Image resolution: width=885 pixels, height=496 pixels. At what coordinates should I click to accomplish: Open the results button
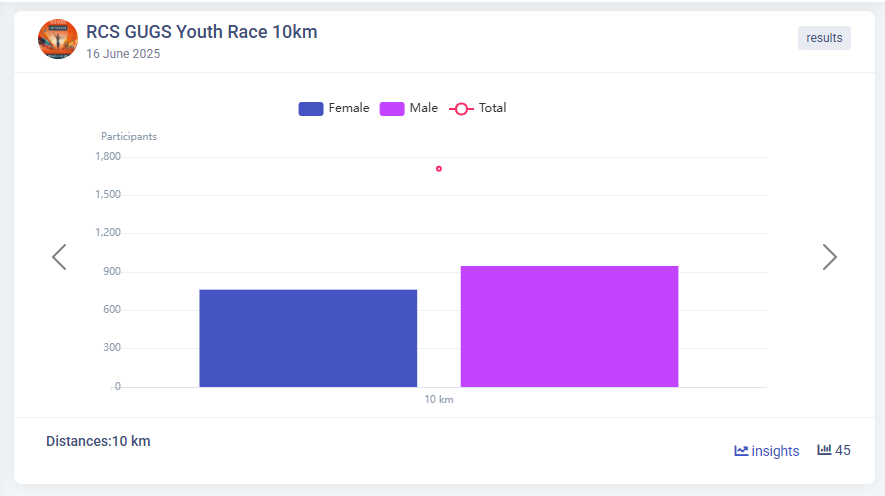824,38
